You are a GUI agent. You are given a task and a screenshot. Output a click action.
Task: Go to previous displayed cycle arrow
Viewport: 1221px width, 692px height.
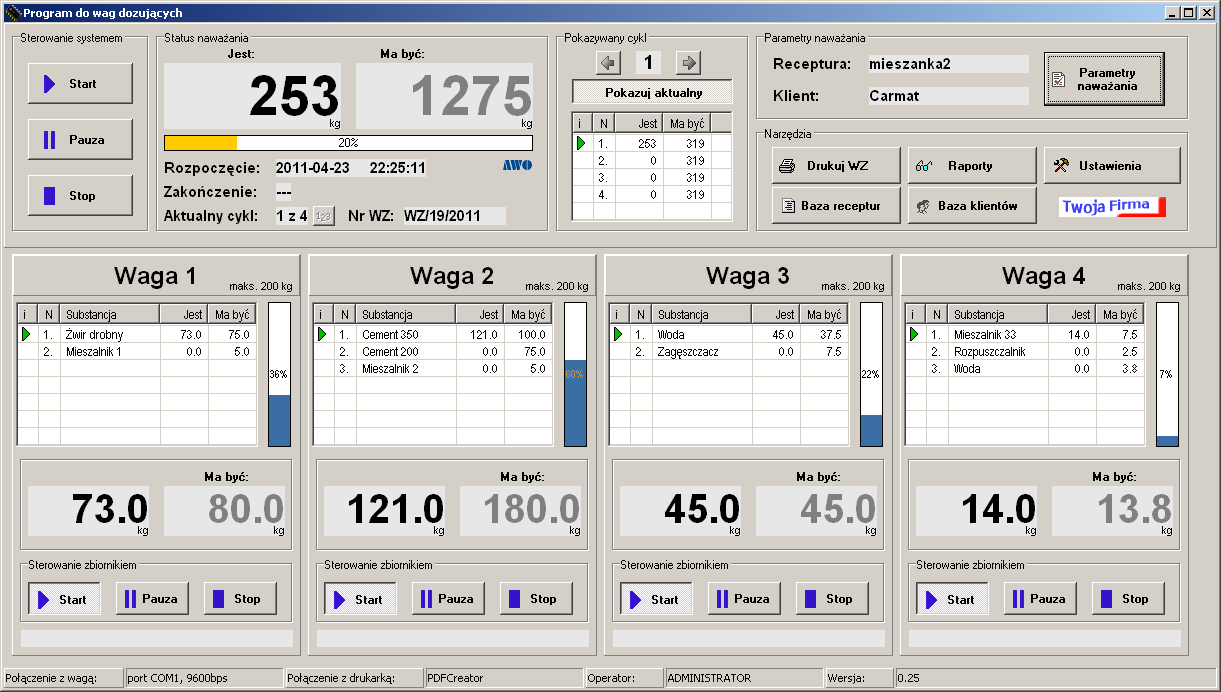point(608,63)
